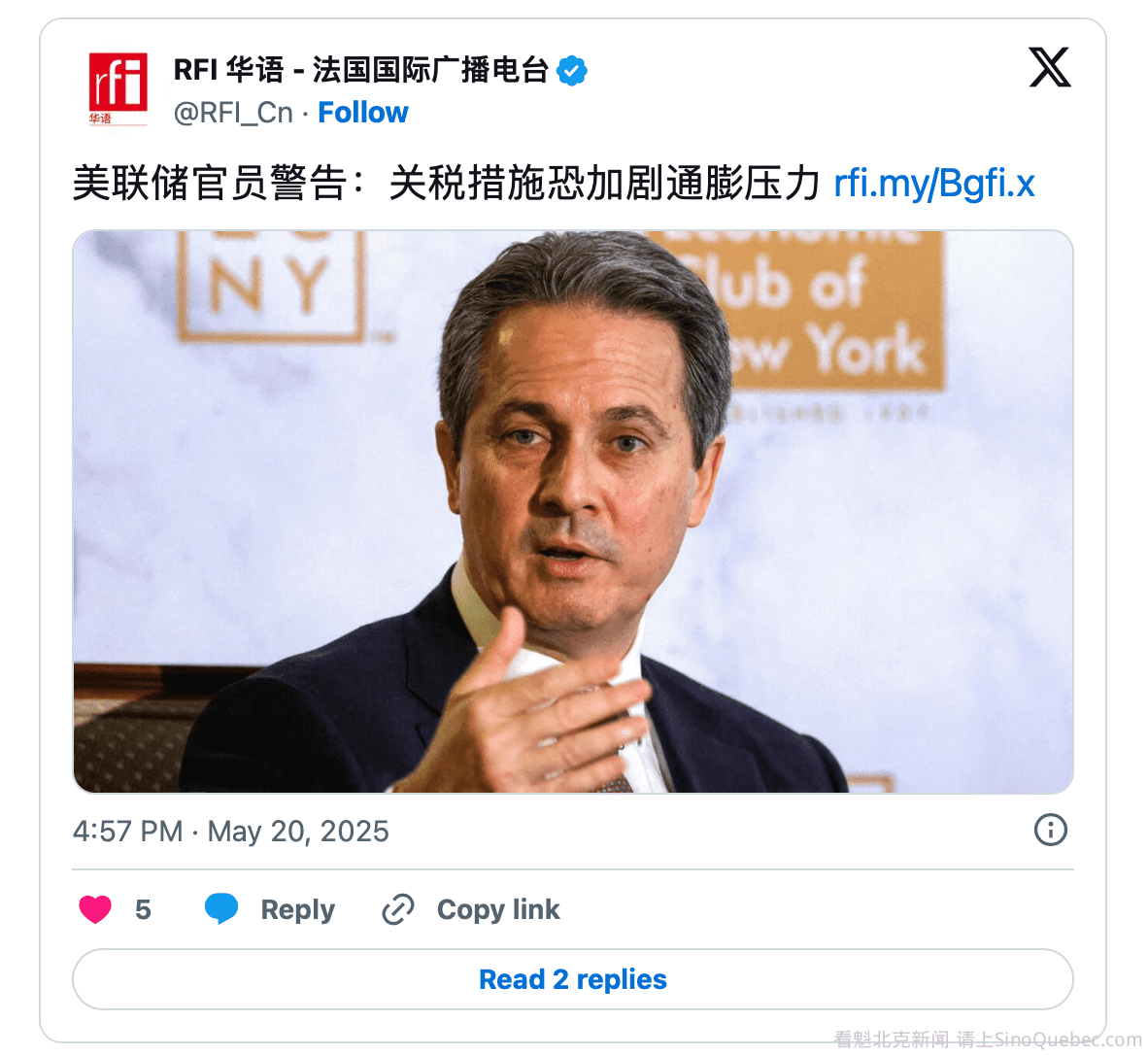This screenshot has width=1148, height=1055.
Task: Click the @RFI_Cn handle
Action: click(233, 113)
